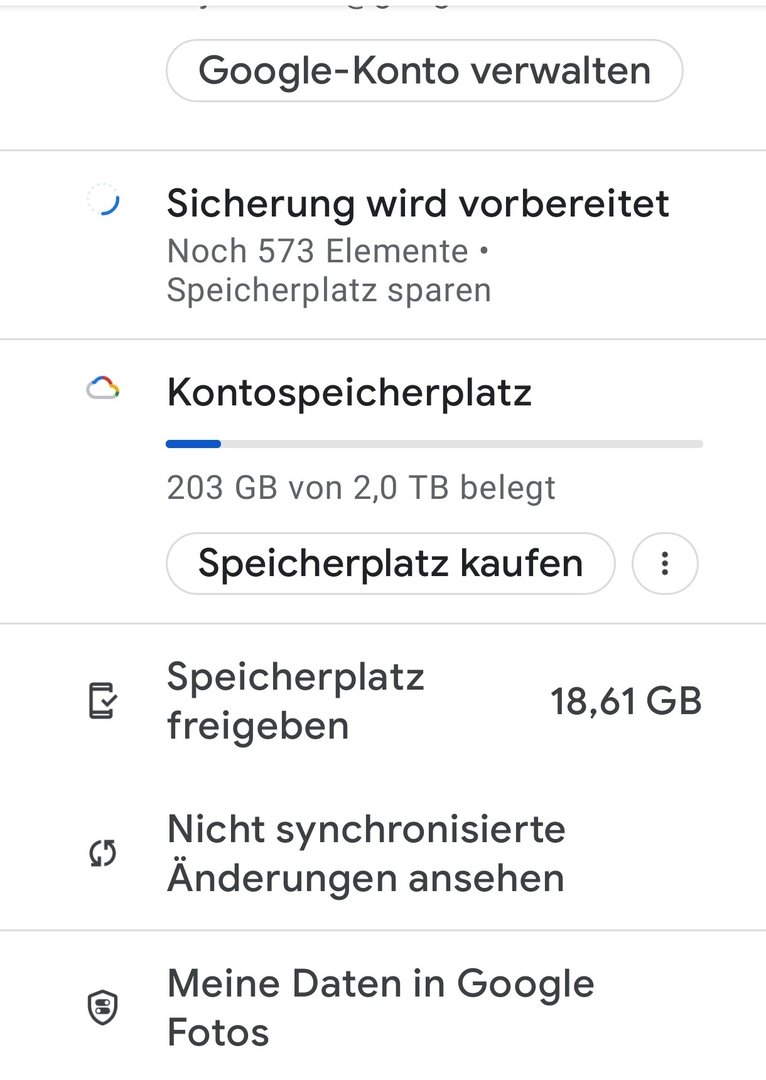Tap Speicherplatz sparen subtitle text
766x1080 pixels.
coord(329,291)
